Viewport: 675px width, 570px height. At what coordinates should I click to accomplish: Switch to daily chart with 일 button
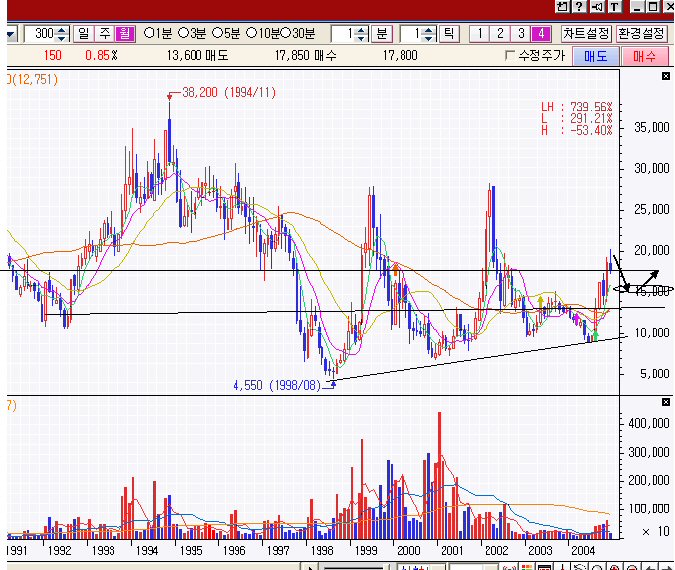(x=84, y=34)
